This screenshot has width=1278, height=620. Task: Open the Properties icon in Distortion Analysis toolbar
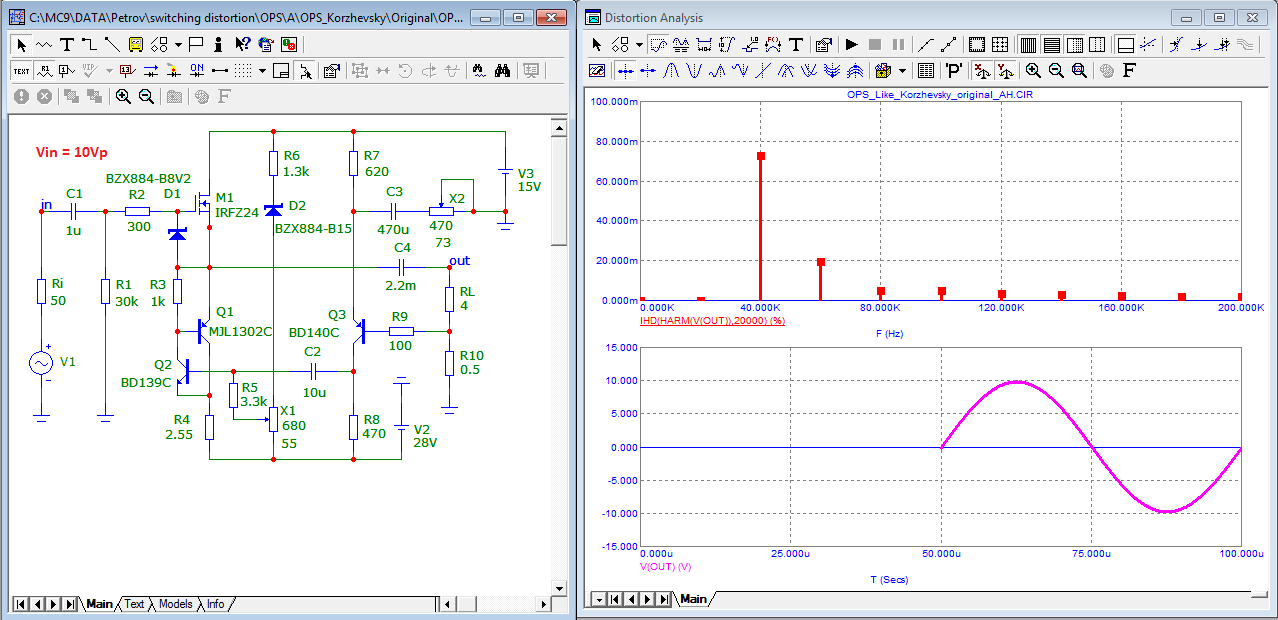click(823, 44)
